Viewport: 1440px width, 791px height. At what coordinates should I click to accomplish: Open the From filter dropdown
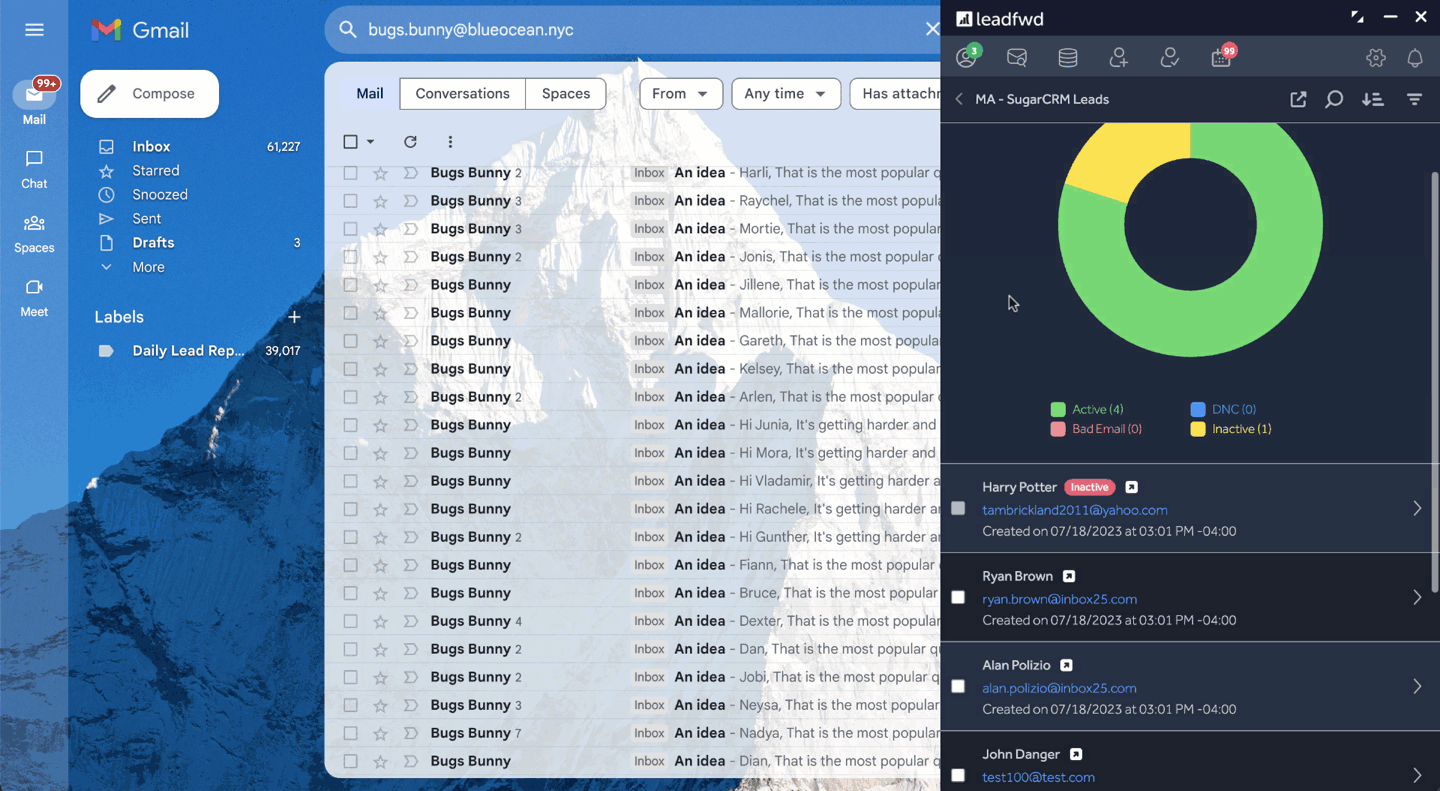680,93
